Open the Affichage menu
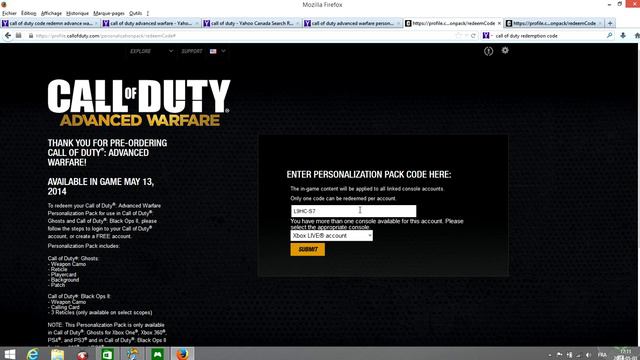The height and width of the screenshot is (360, 640). pos(51,13)
